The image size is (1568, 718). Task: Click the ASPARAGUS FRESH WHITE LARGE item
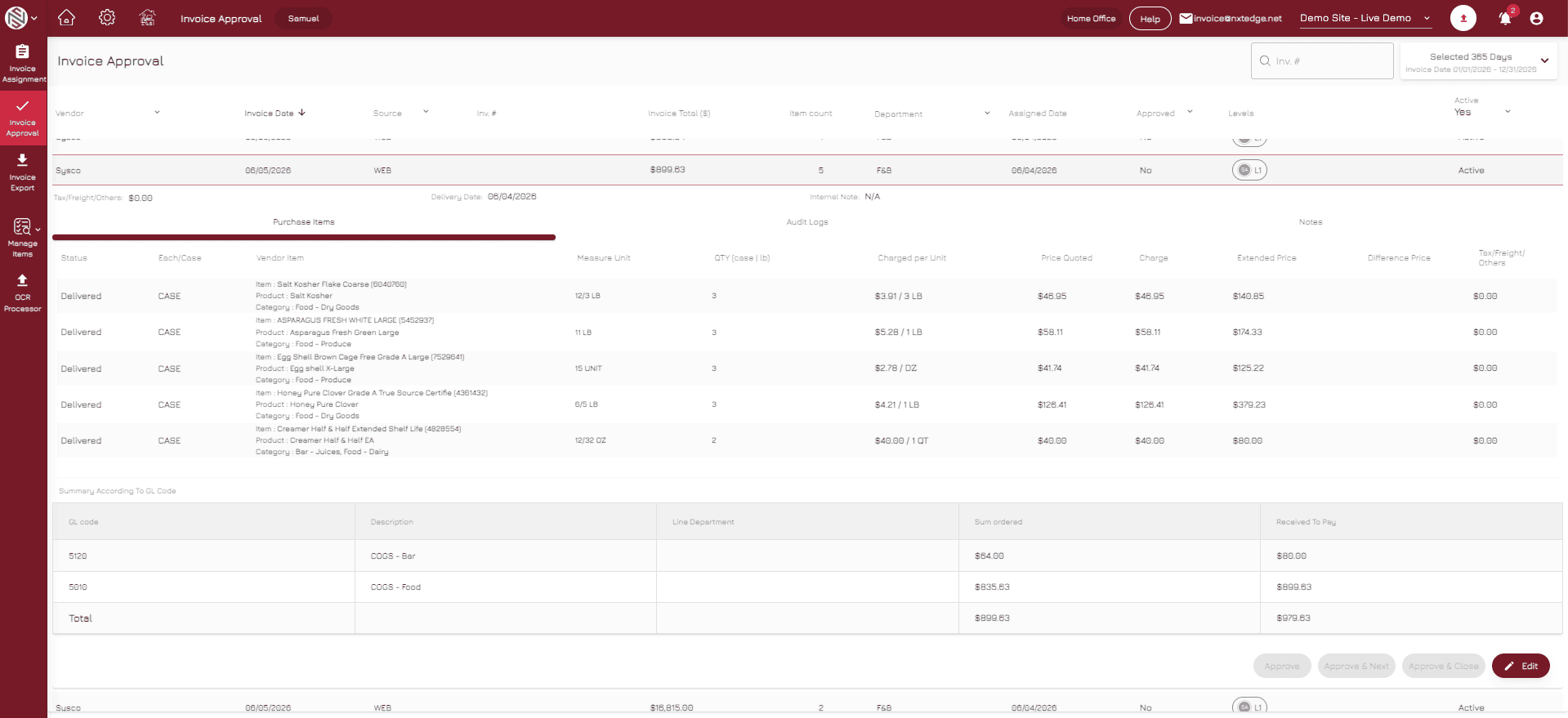coord(345,320)
